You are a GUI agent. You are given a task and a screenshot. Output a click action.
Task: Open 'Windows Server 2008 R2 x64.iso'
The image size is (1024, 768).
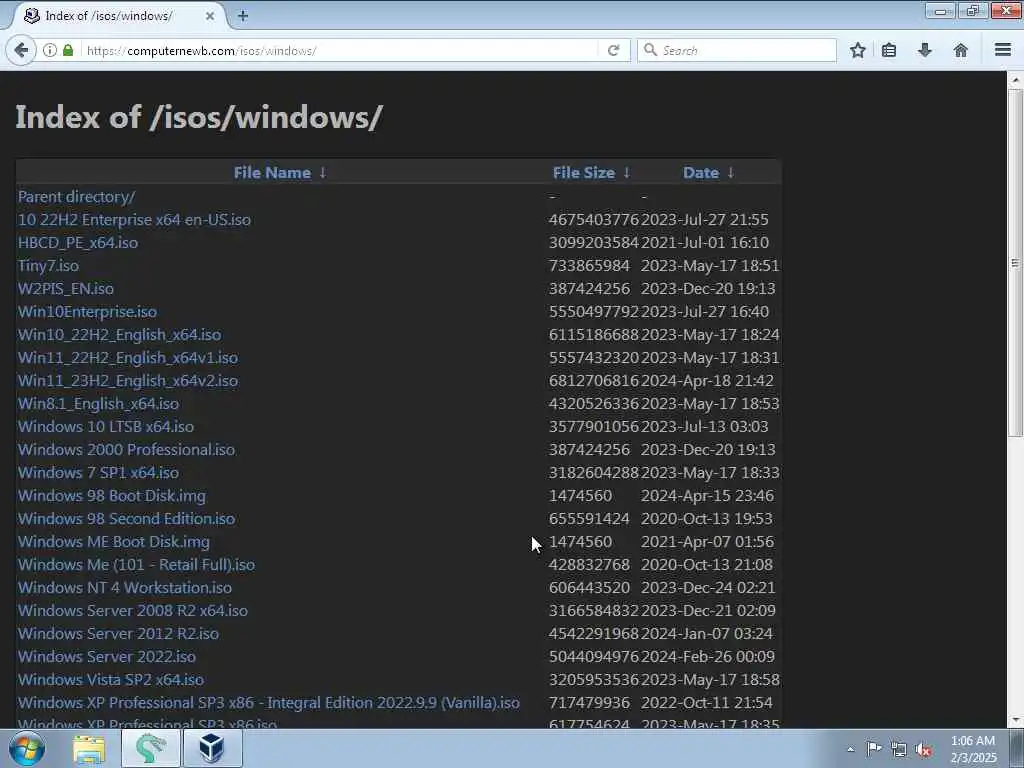pyautogui.click(x=133, y=611)
